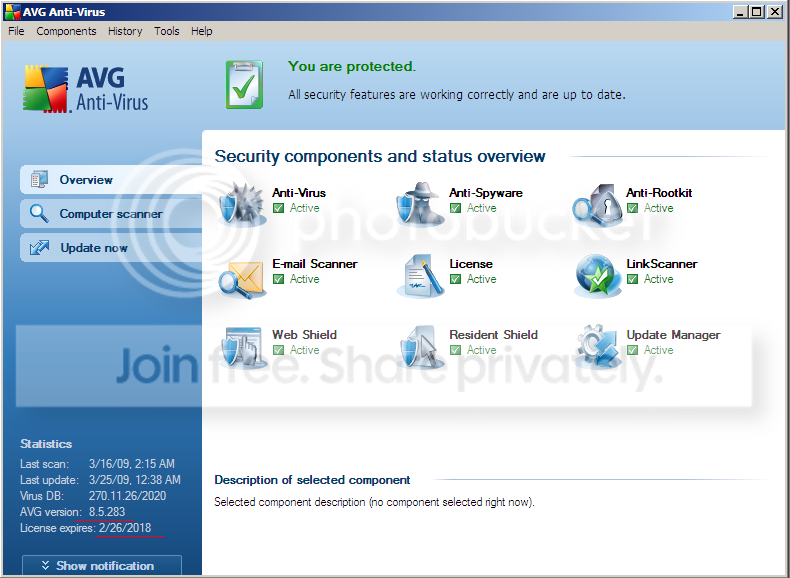This screenshot has height=578, width=790.
Task: Open the History menu
Action: coord(125,31)
